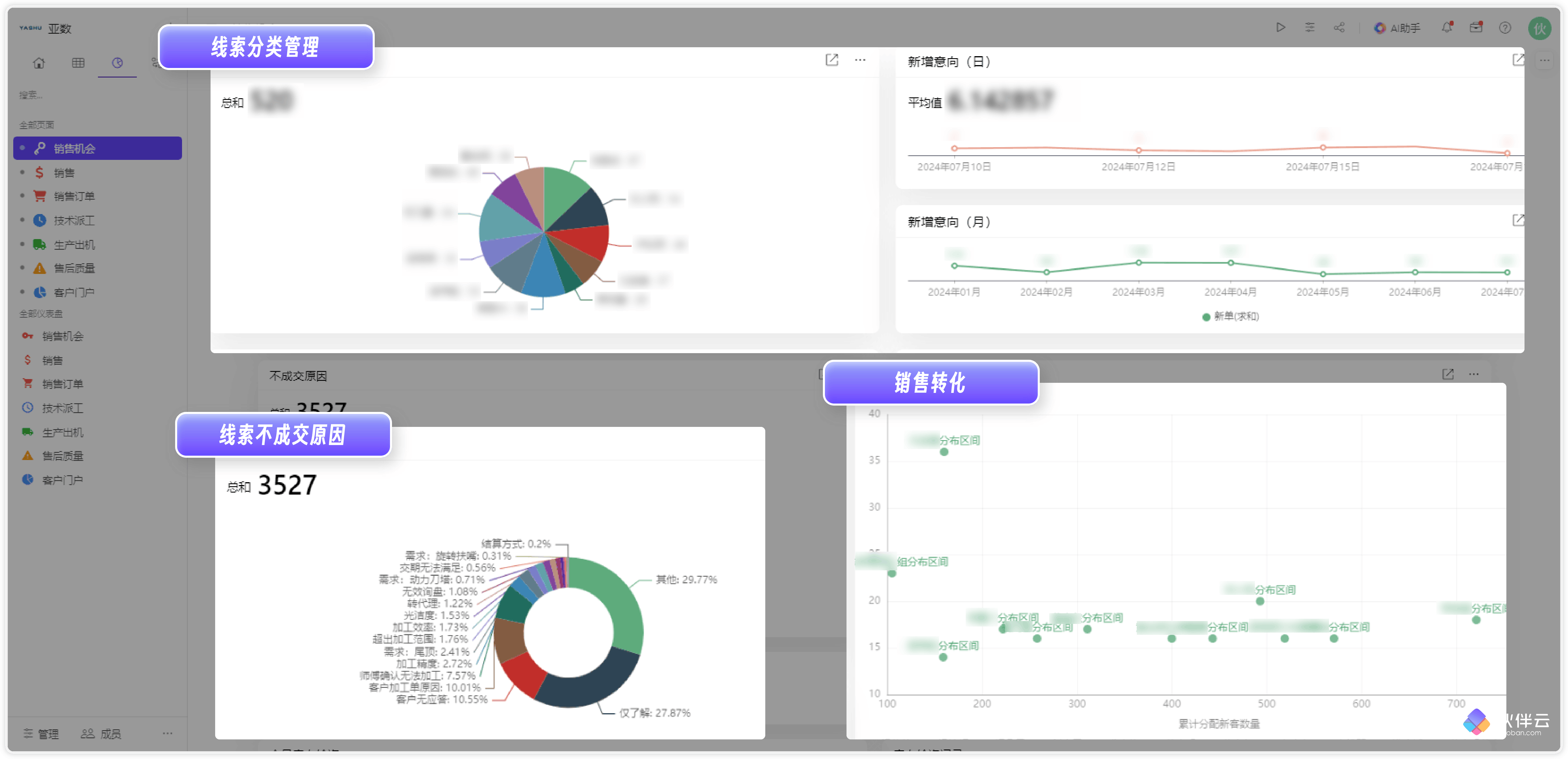Open the table grid icon tab

78,63
